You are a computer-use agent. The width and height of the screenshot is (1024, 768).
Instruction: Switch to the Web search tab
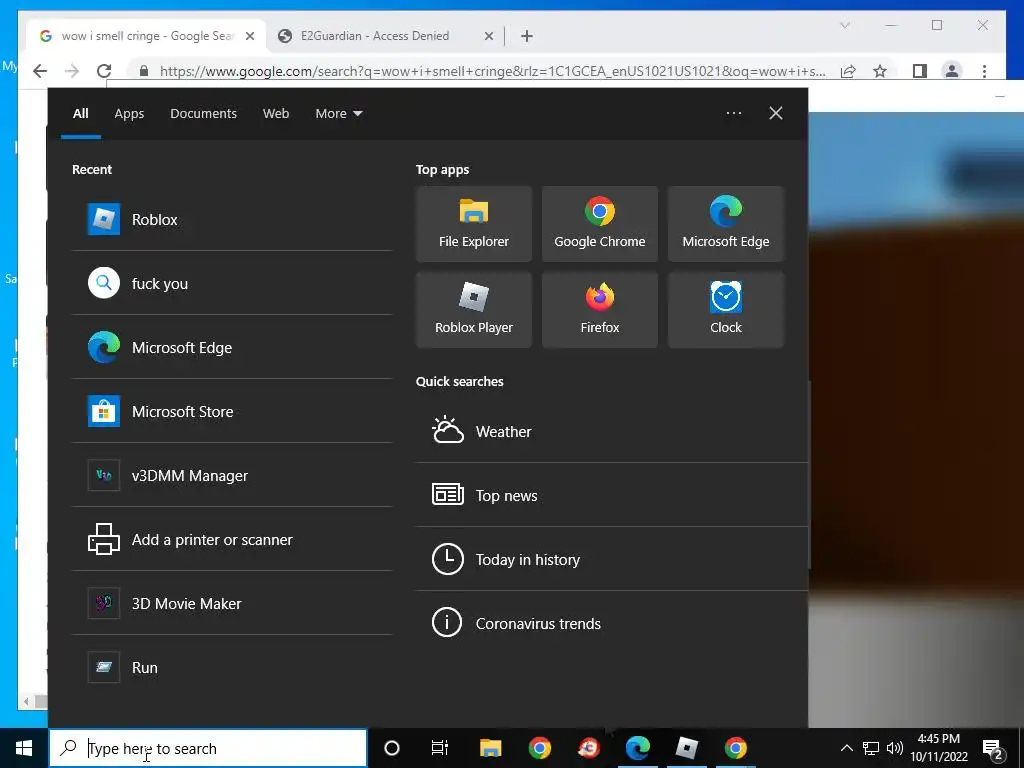(x=276, y=114)
